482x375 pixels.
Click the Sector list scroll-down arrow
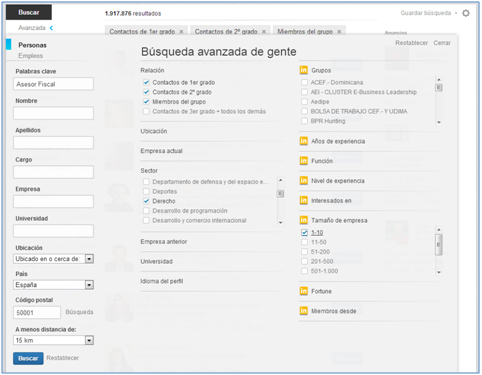tap(281, 222)
